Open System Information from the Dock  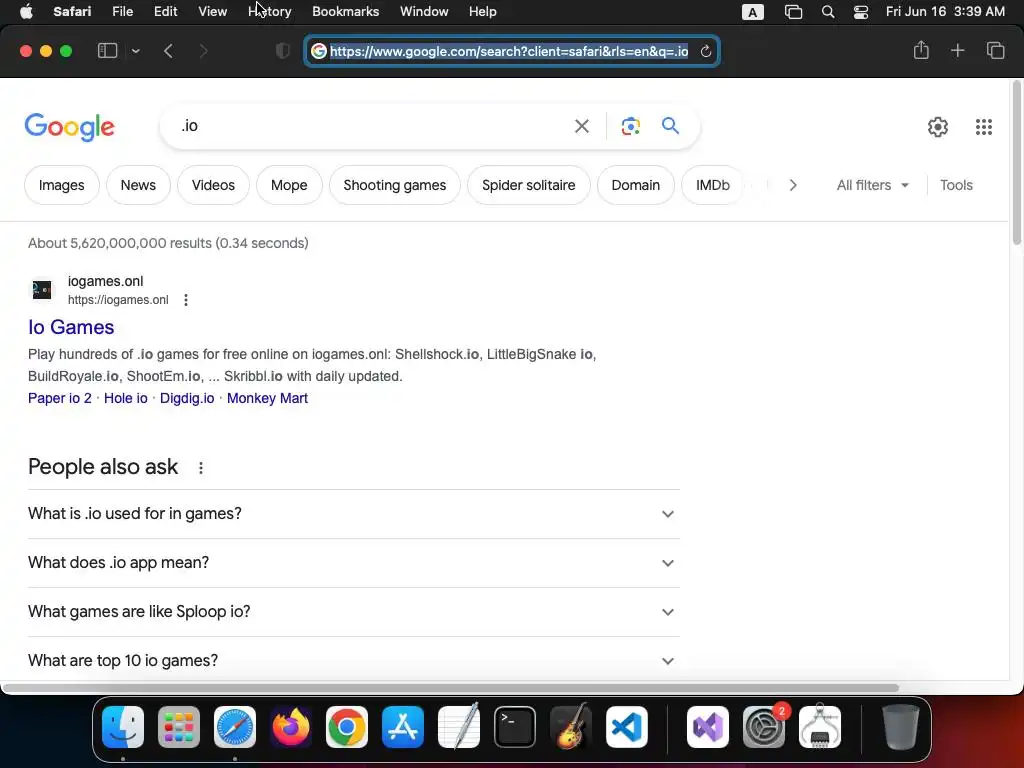(820, 727)
